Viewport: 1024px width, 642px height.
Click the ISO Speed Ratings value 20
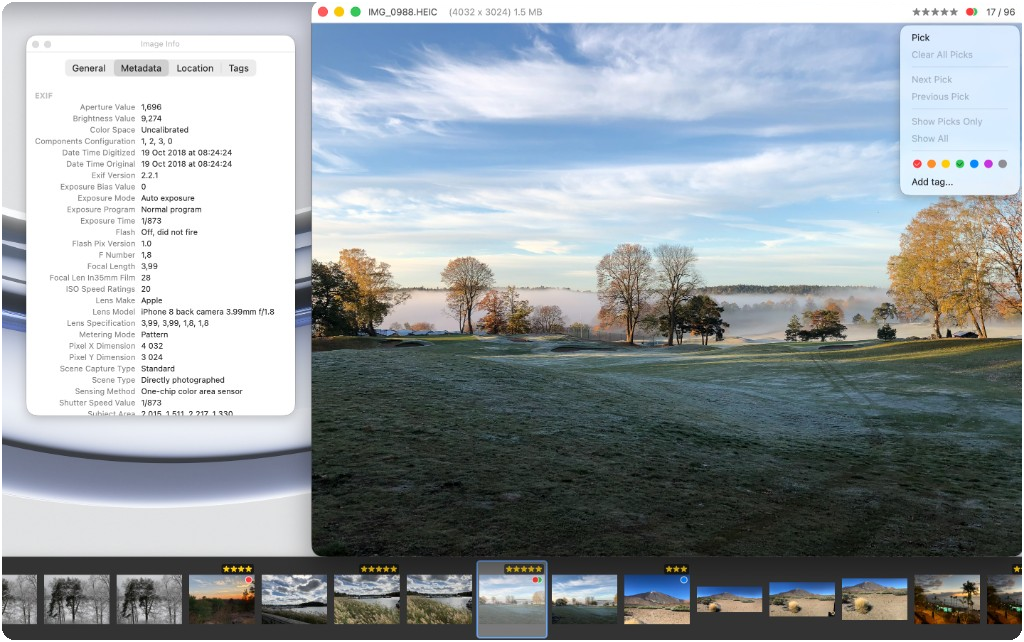click(x=146, y=289)
